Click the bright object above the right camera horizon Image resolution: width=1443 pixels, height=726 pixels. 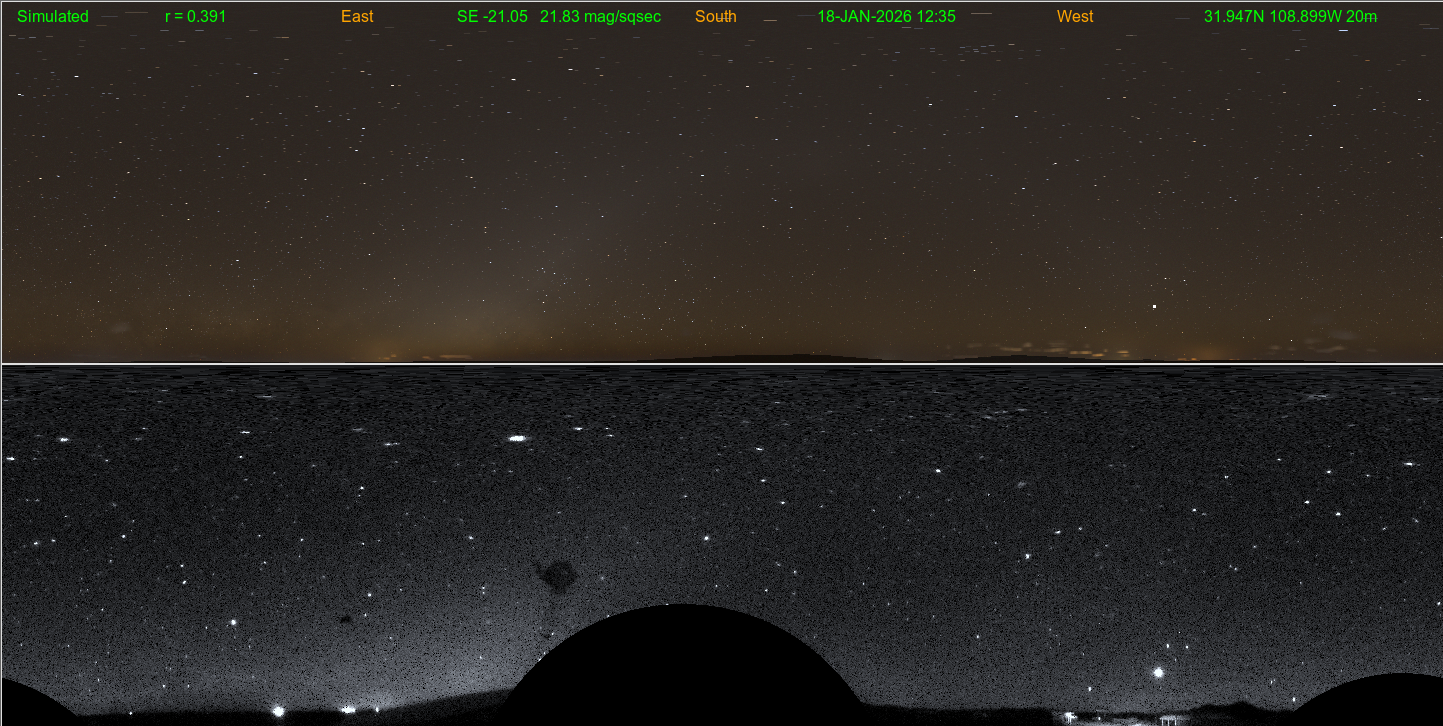1159,673
